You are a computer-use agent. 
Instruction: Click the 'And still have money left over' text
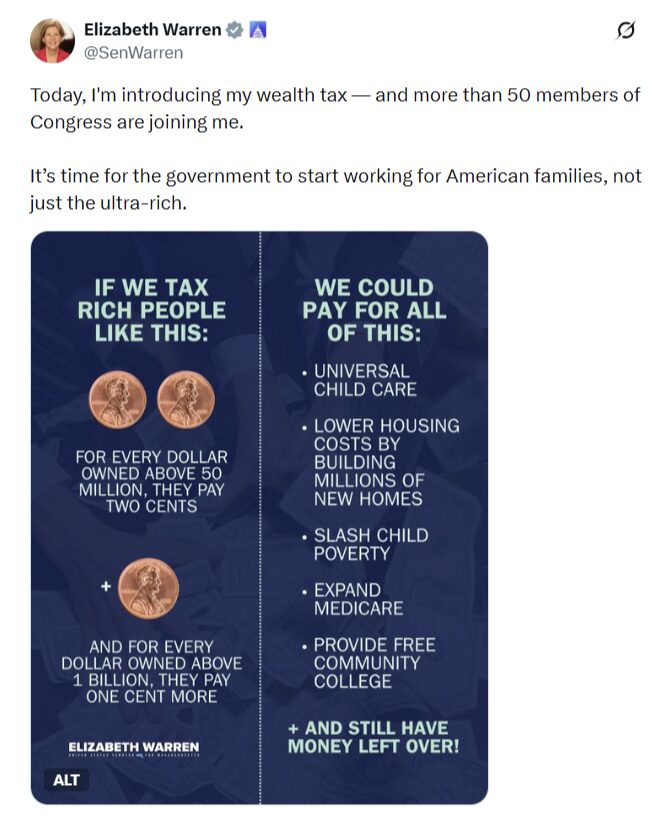[x=373, y=738]
